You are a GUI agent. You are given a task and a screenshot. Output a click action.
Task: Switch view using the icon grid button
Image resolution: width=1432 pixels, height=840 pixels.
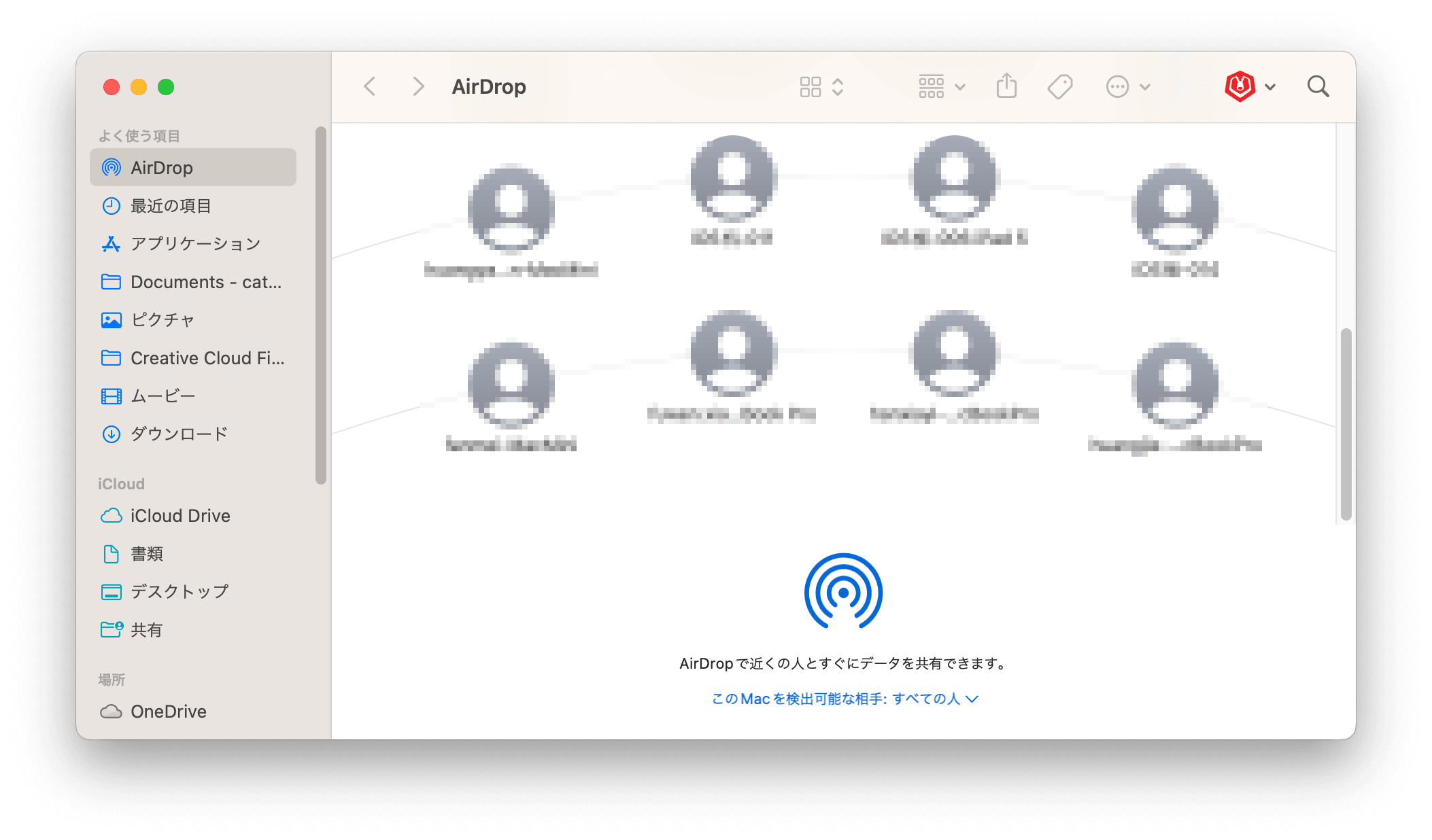(x=811, y=87)
